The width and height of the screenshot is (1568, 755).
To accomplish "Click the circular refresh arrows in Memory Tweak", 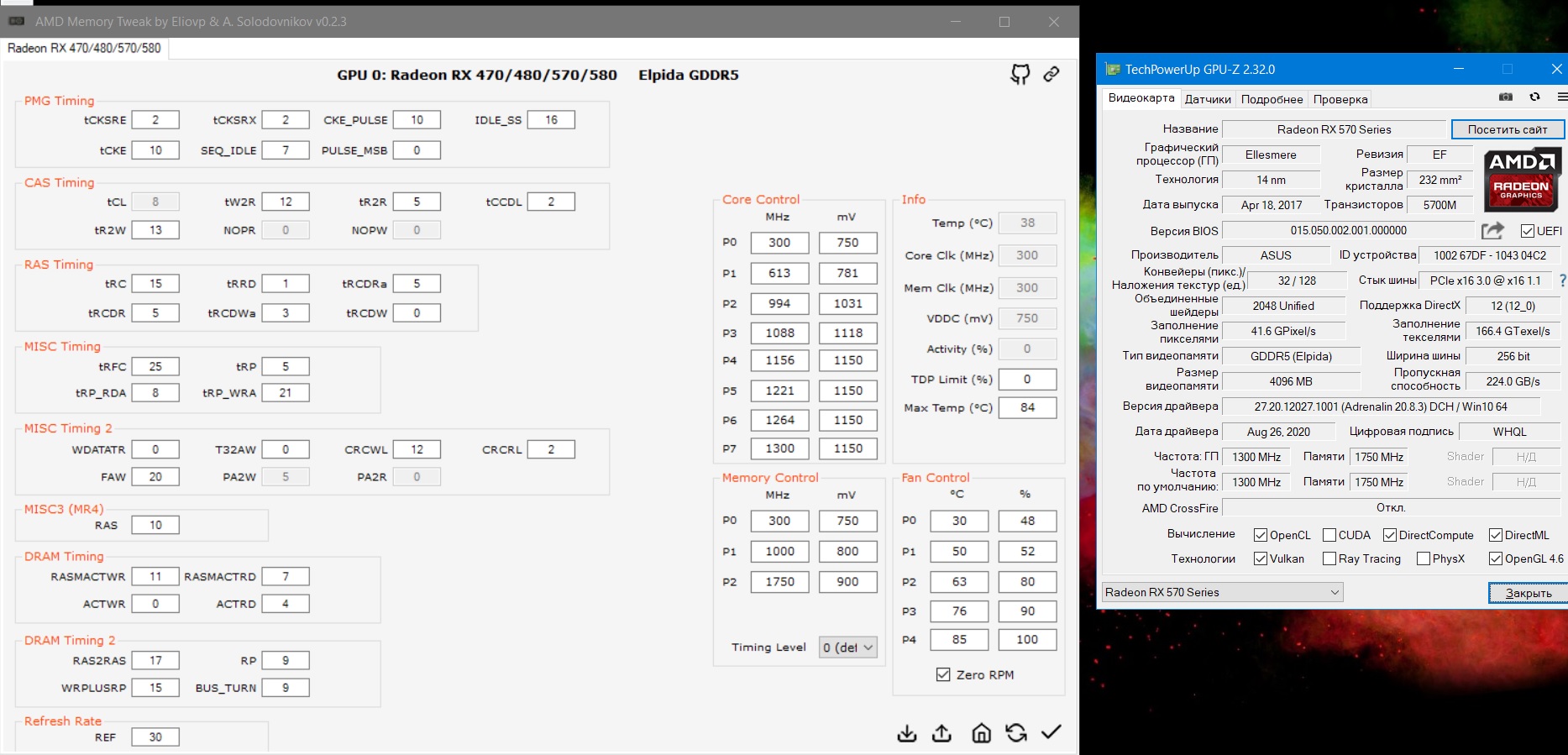I will pyautogui.click(x=1016, y=733).
